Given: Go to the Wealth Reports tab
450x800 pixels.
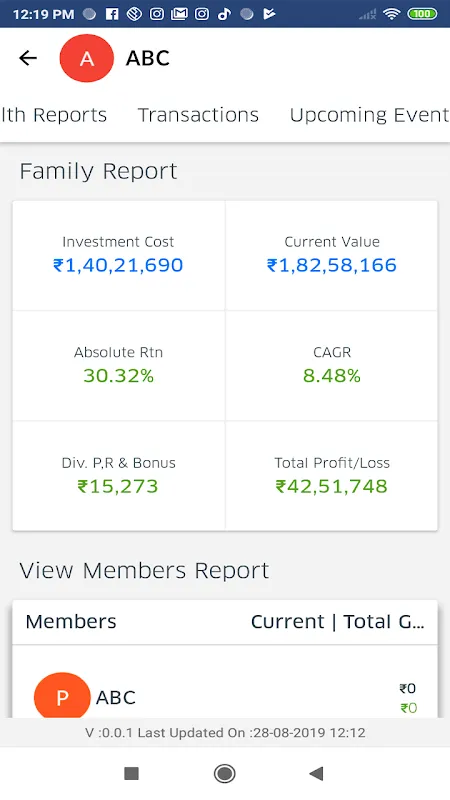Looking at the screenshot, I should tap(54, 115).
